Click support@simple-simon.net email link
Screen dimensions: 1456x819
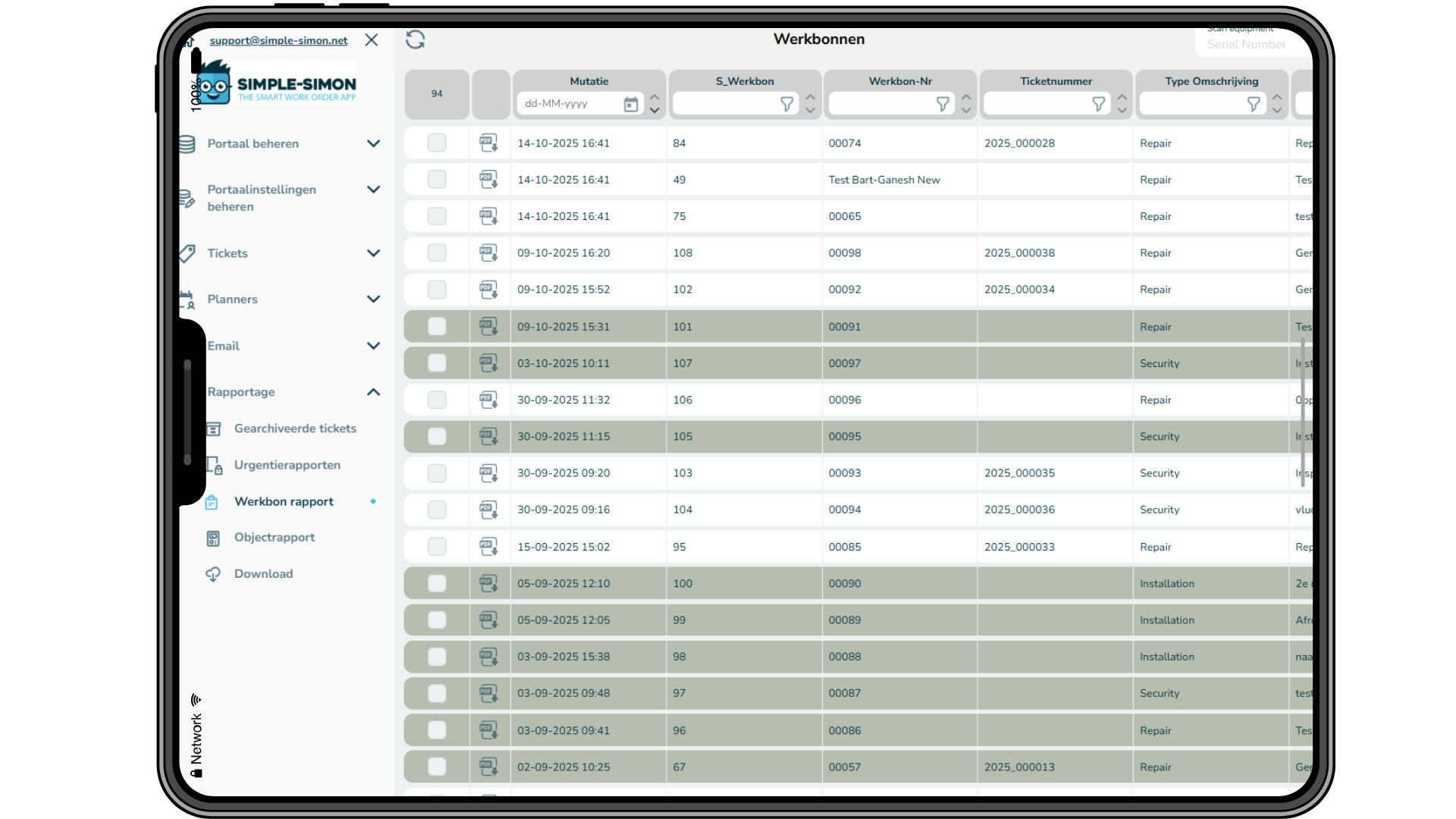click(278, 40)
